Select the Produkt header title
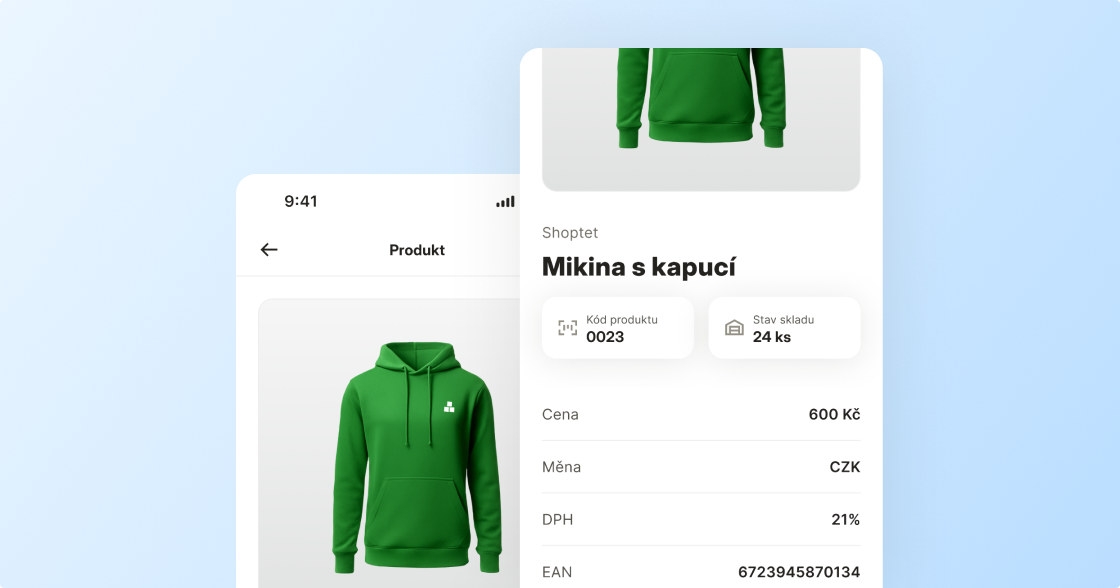The width and height of the screenshot is (1120, 588). [x=417, y=250]
